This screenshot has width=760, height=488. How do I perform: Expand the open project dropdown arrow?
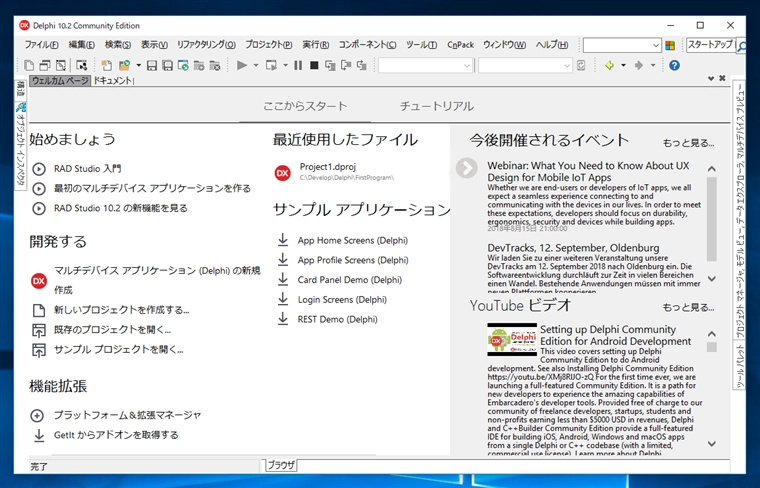pyautogui.click(x=138, y=65)
